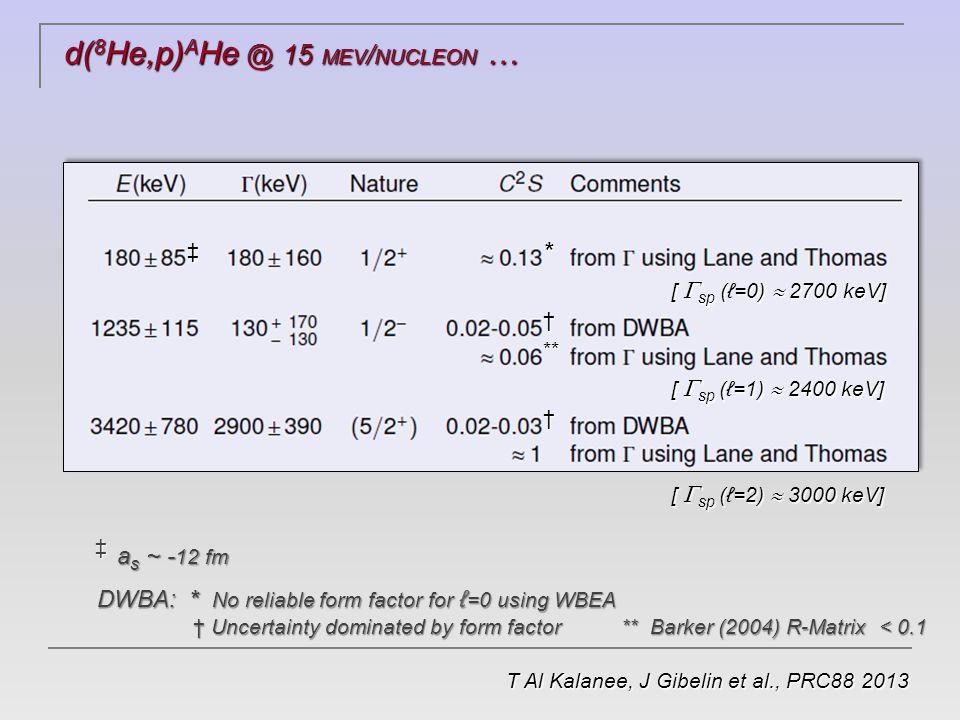Click the Comments column header

click(625, 184)
